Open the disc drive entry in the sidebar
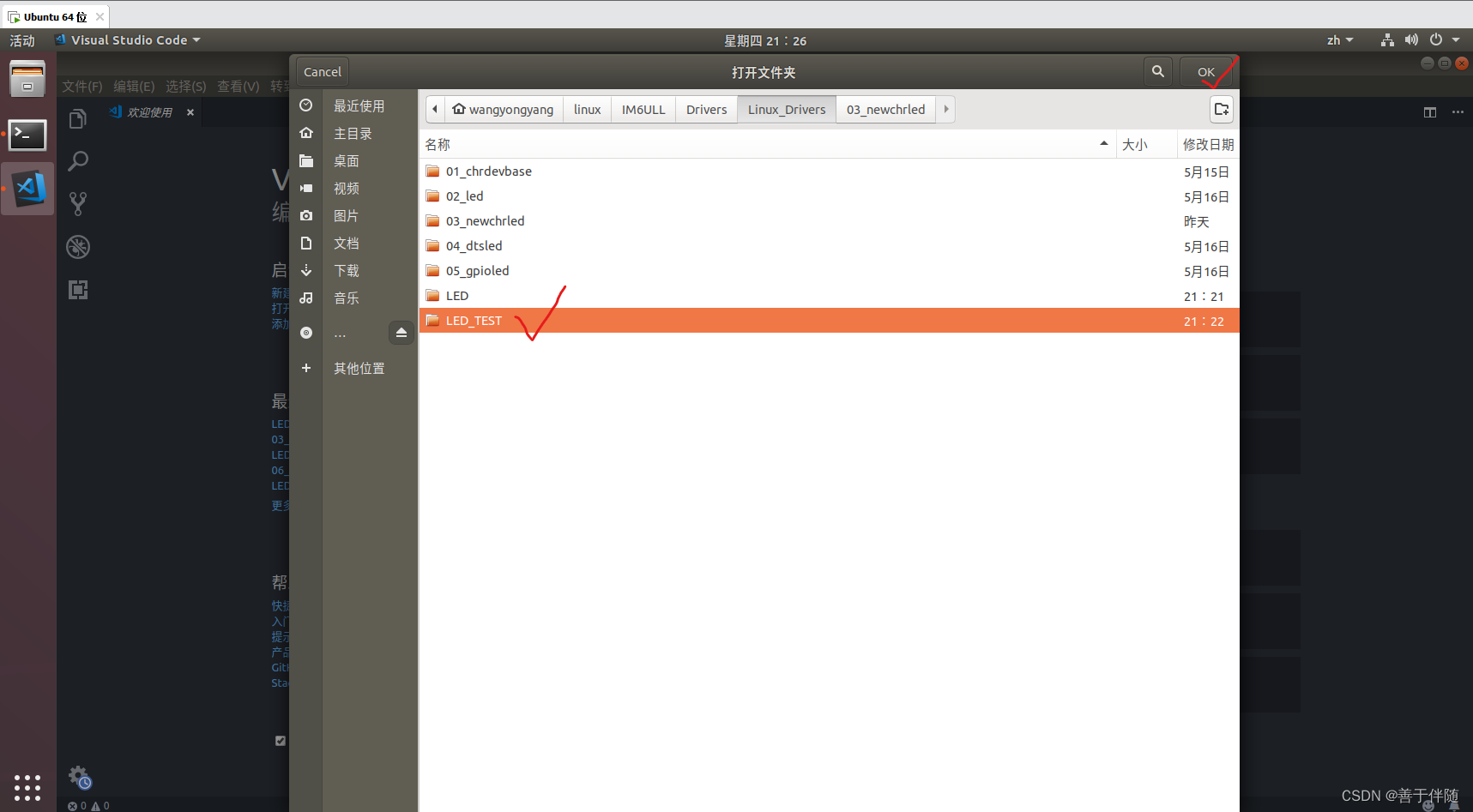Viewport: 1473px width, 812px height. [x=339, y=333]
